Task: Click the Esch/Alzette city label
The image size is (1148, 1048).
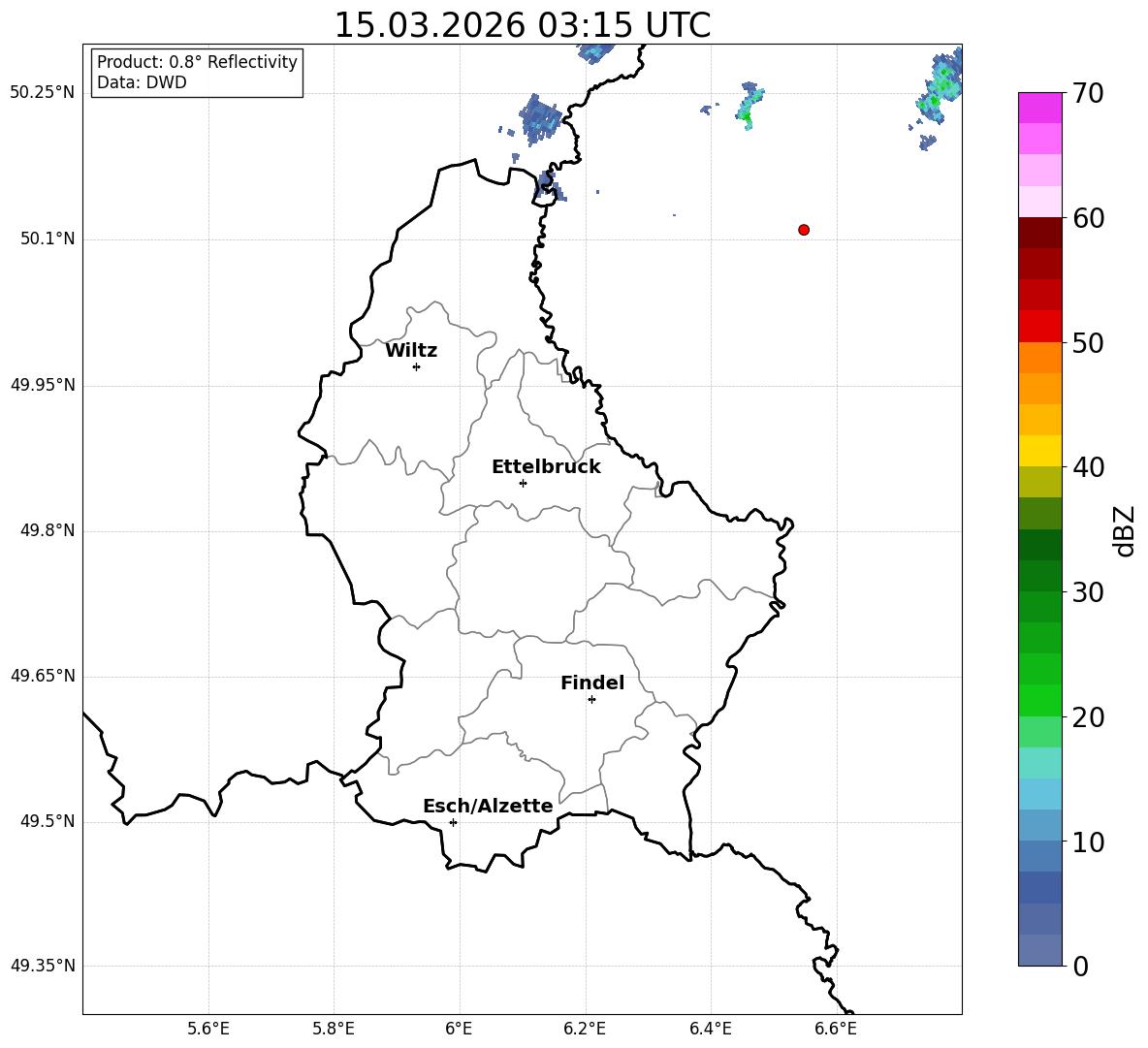Action: [488, 807]
